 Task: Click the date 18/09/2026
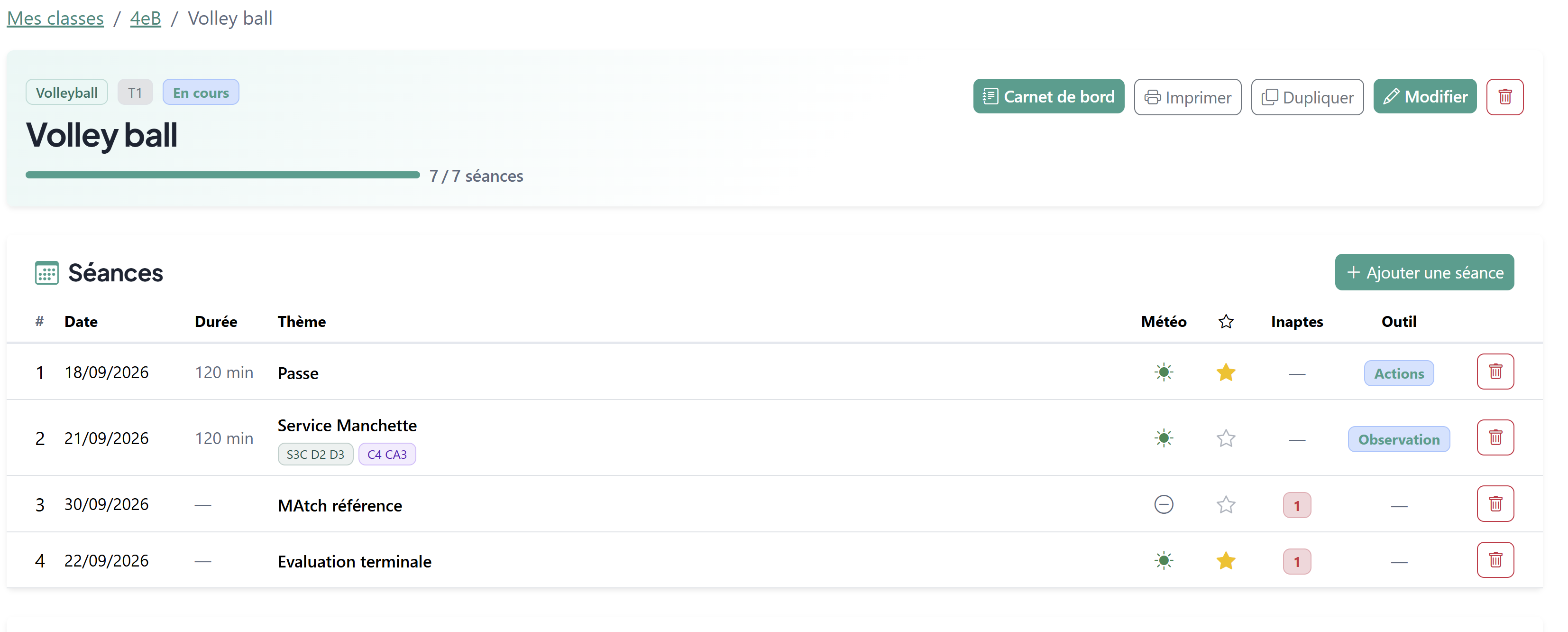[x=107, y=372]
